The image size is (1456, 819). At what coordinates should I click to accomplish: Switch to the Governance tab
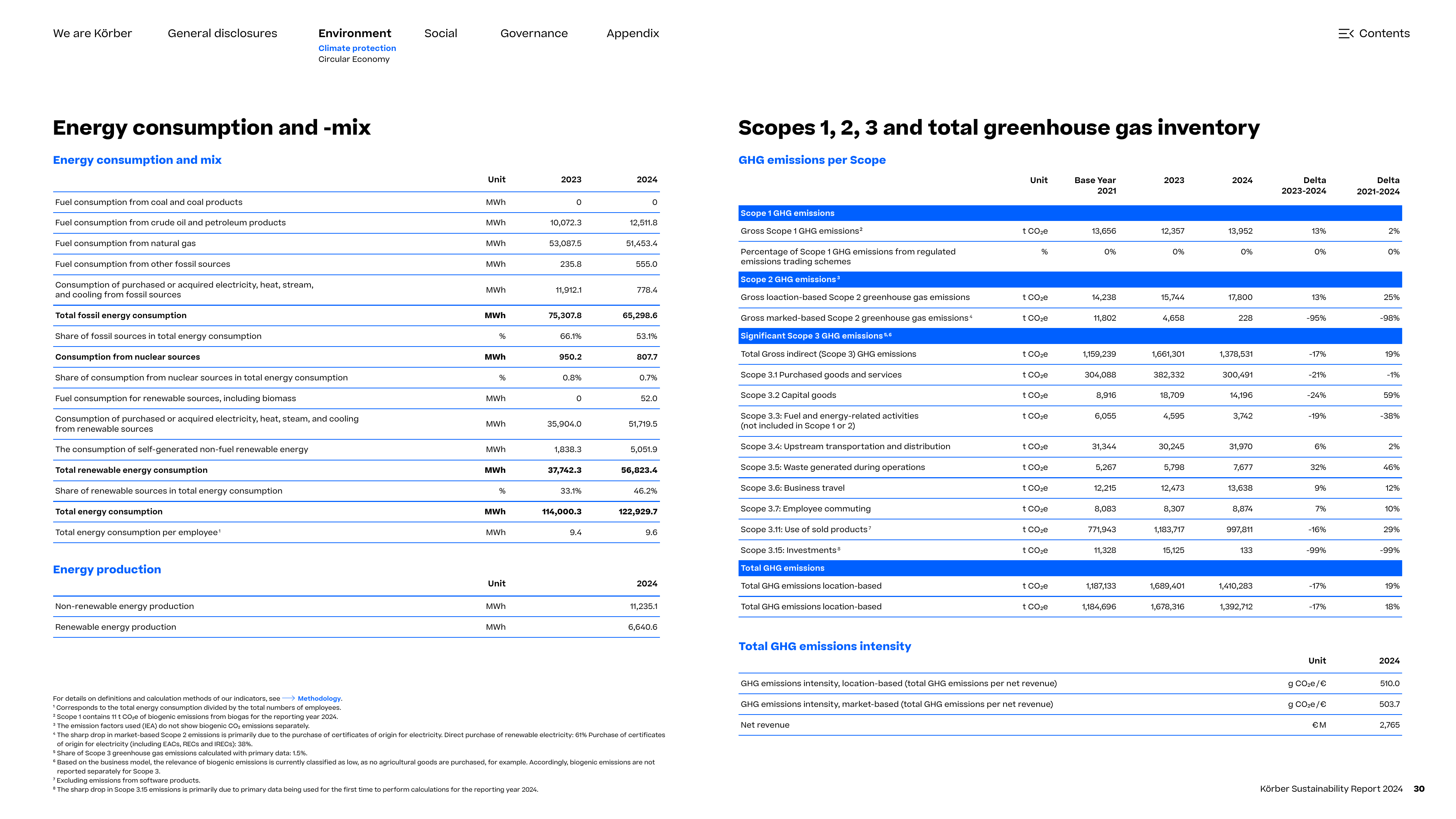(x=534, y=33)
